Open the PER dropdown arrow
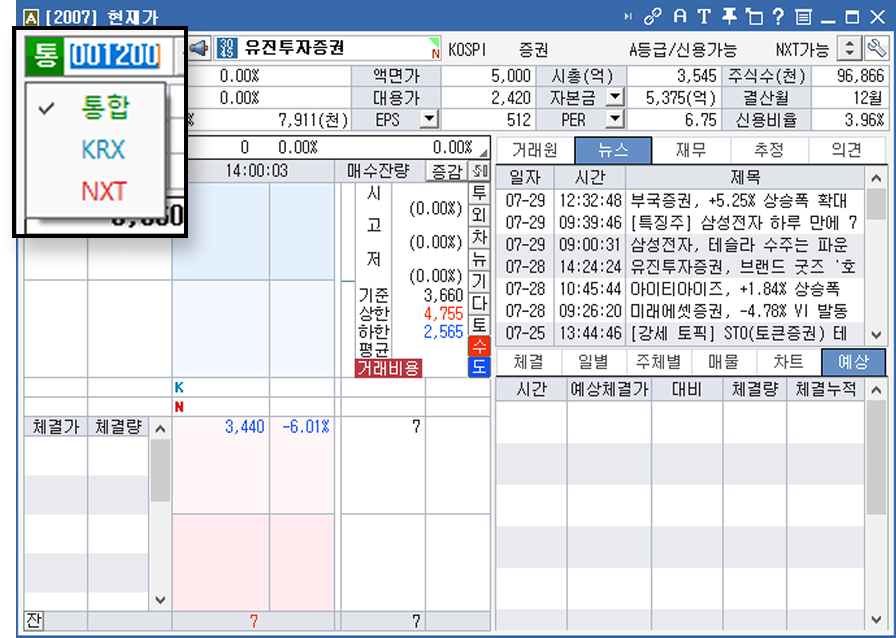Screen dimensions: 896x638 [614, 120]
